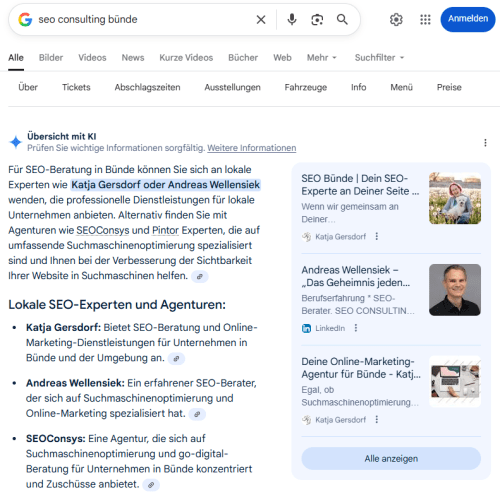Select the Alle tab
The height and width of the screenshot is (497, 500).
pyautogui.click(x=16, y=58)
